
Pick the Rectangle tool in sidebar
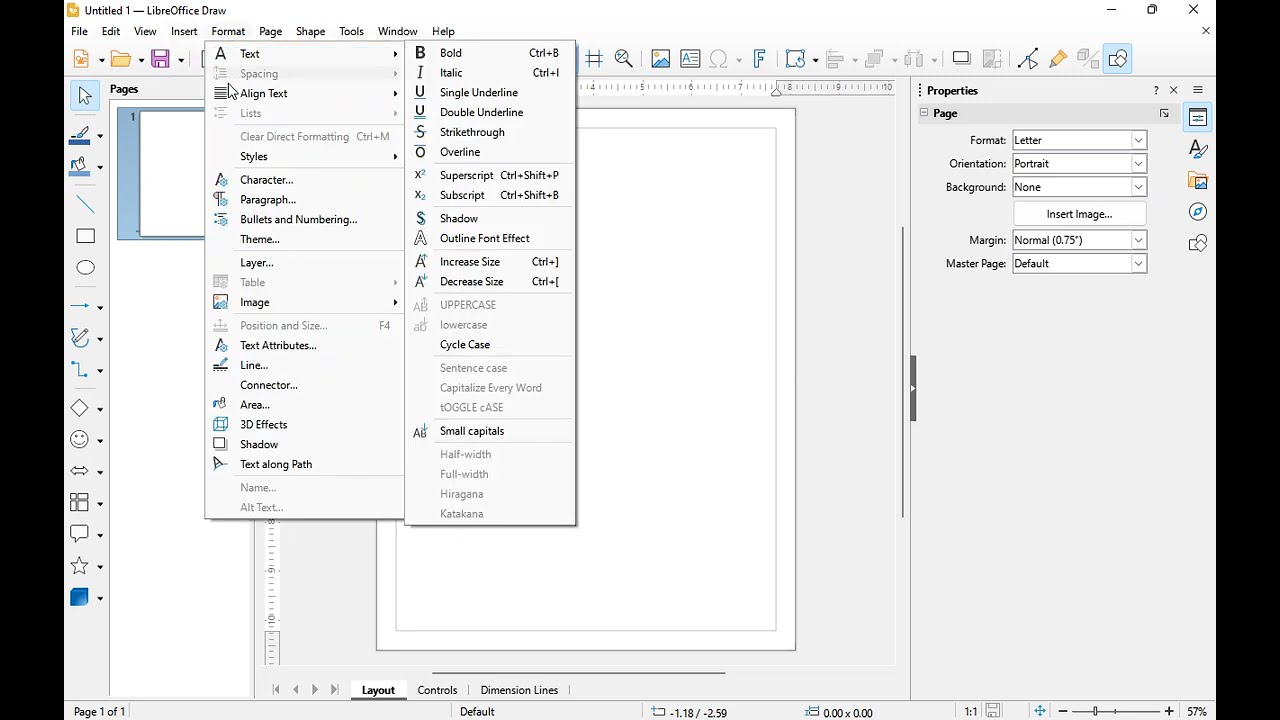(85, 237)
